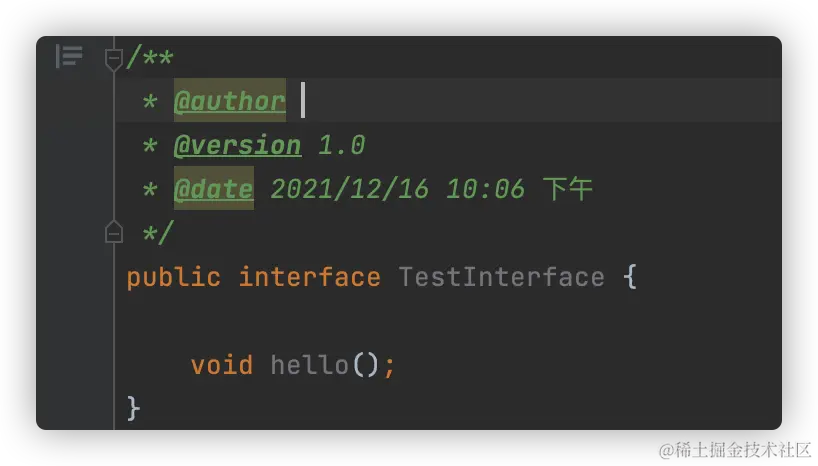Click the opening curly brace after TestInterface

coord(629,277)
